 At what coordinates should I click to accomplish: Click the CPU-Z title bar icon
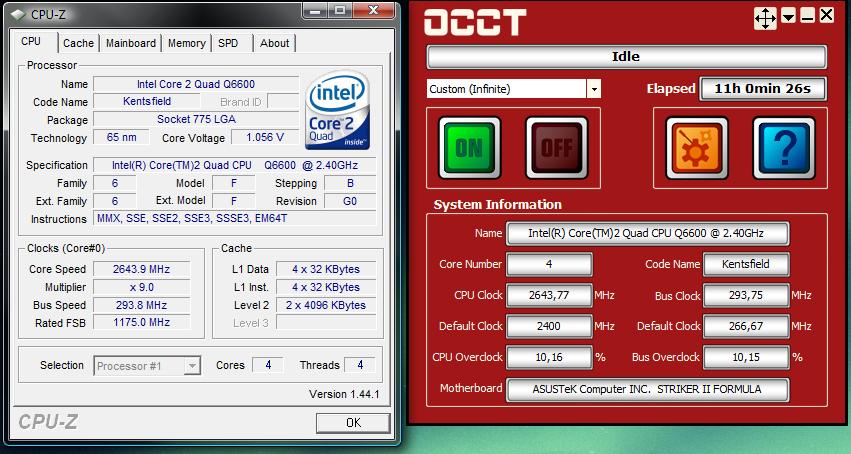(x=18, y=14)
